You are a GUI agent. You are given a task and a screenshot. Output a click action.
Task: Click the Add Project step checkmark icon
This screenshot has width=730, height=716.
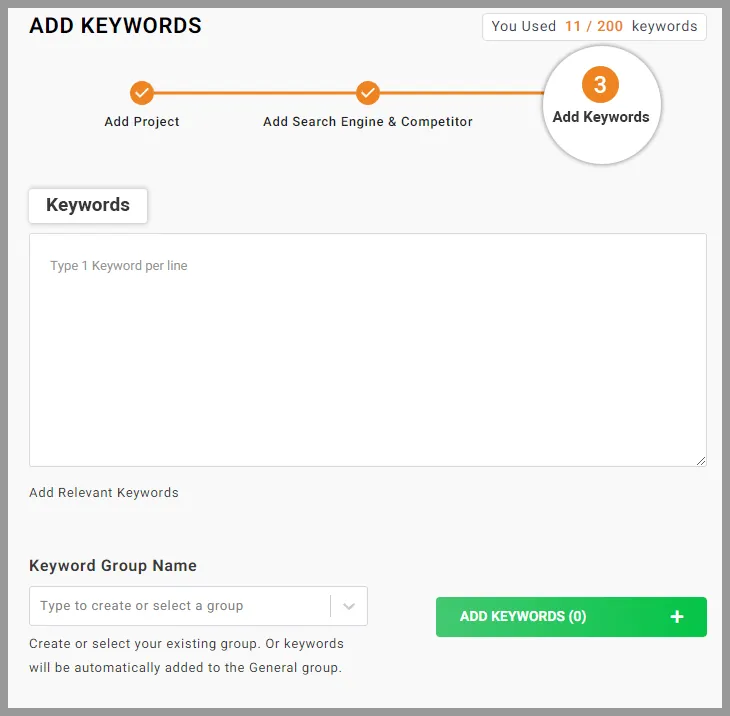tap(142, 93)
